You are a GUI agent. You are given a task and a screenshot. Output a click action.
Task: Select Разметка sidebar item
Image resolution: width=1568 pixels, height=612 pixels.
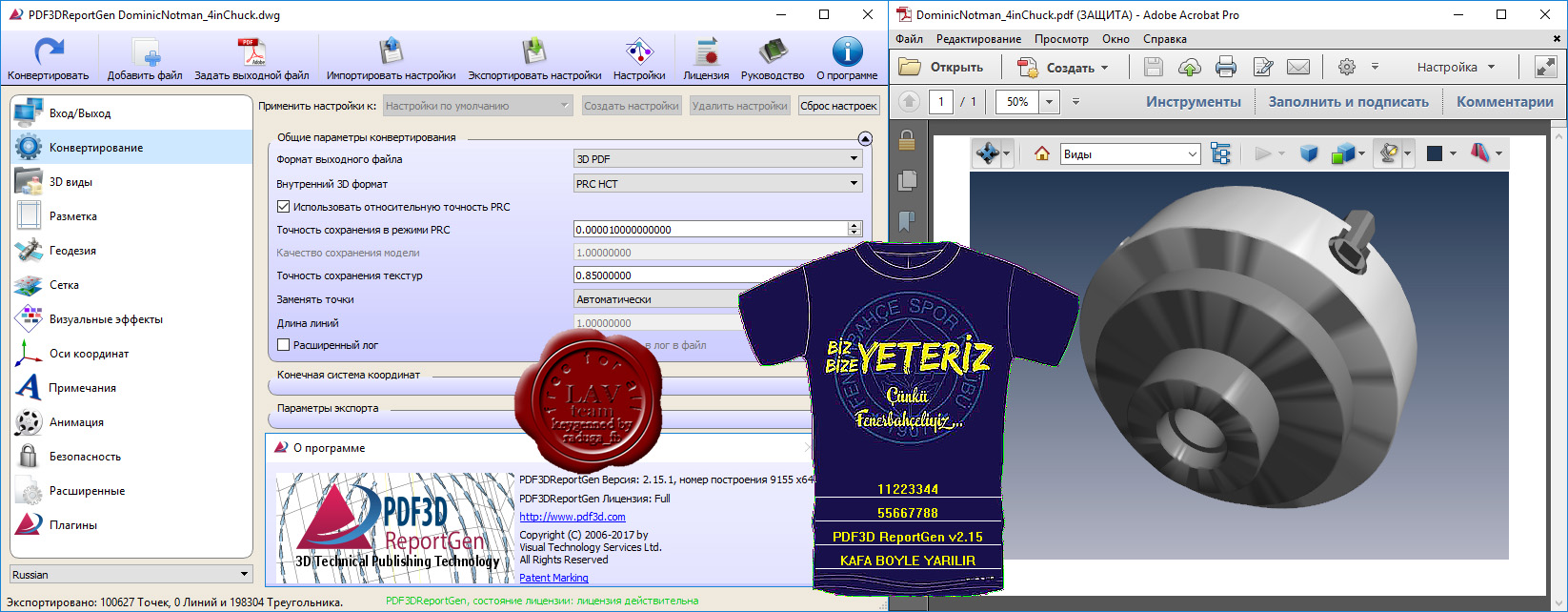[x=131, y=215]
